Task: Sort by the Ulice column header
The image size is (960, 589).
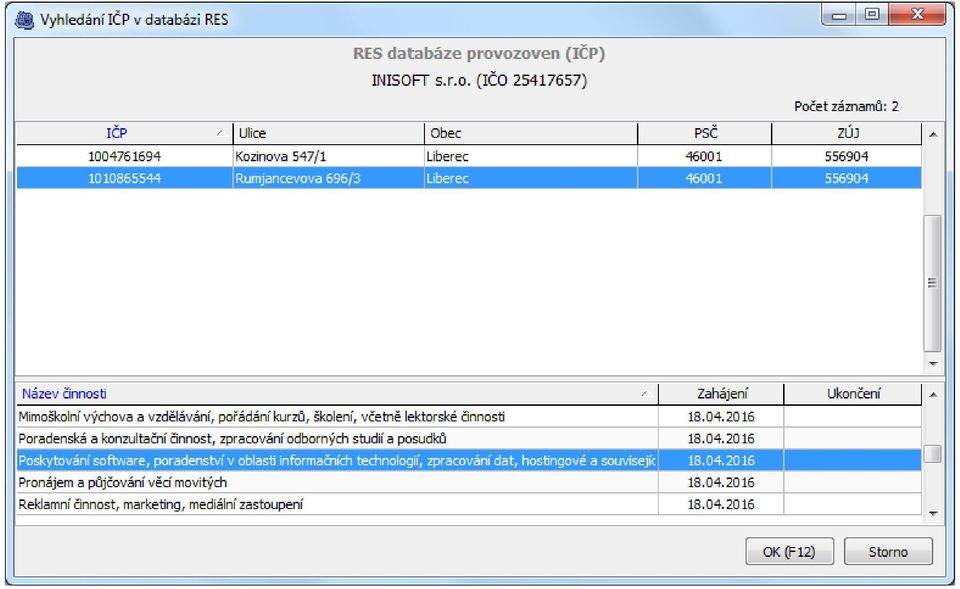Action: pyautogui.click(x=329, y=133)
